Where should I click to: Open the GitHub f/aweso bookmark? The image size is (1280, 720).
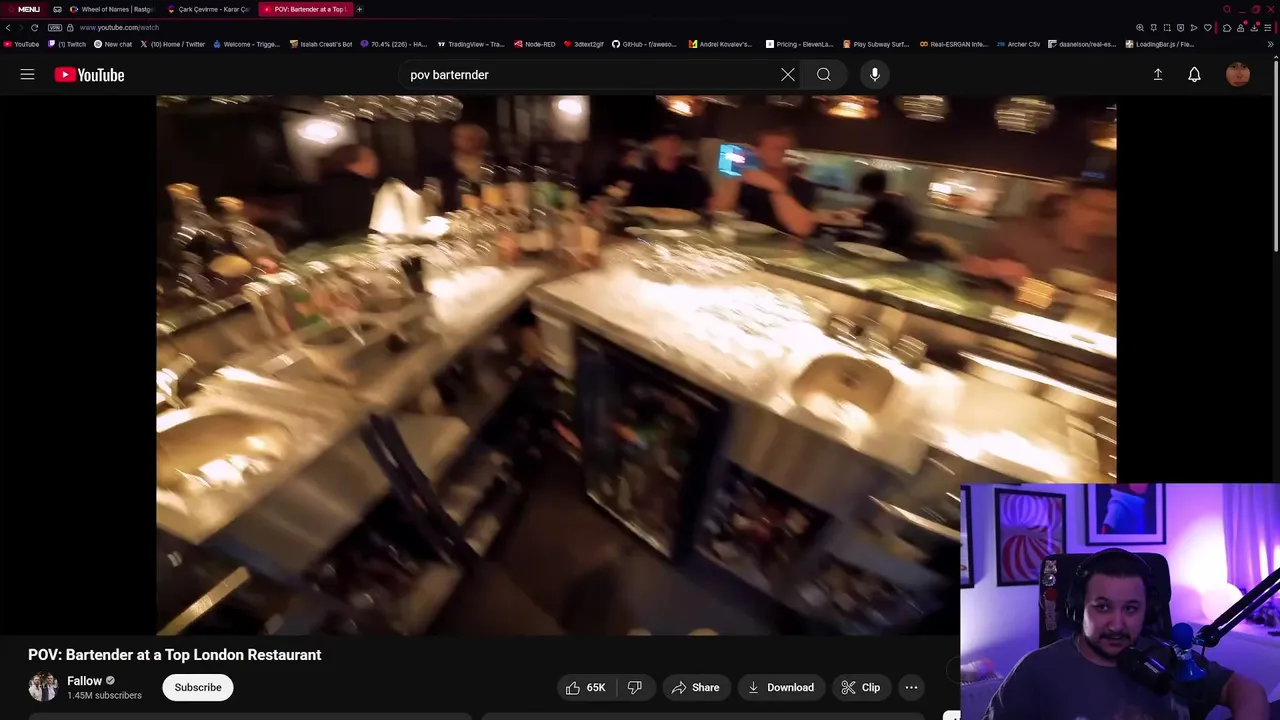click(644, 44)
